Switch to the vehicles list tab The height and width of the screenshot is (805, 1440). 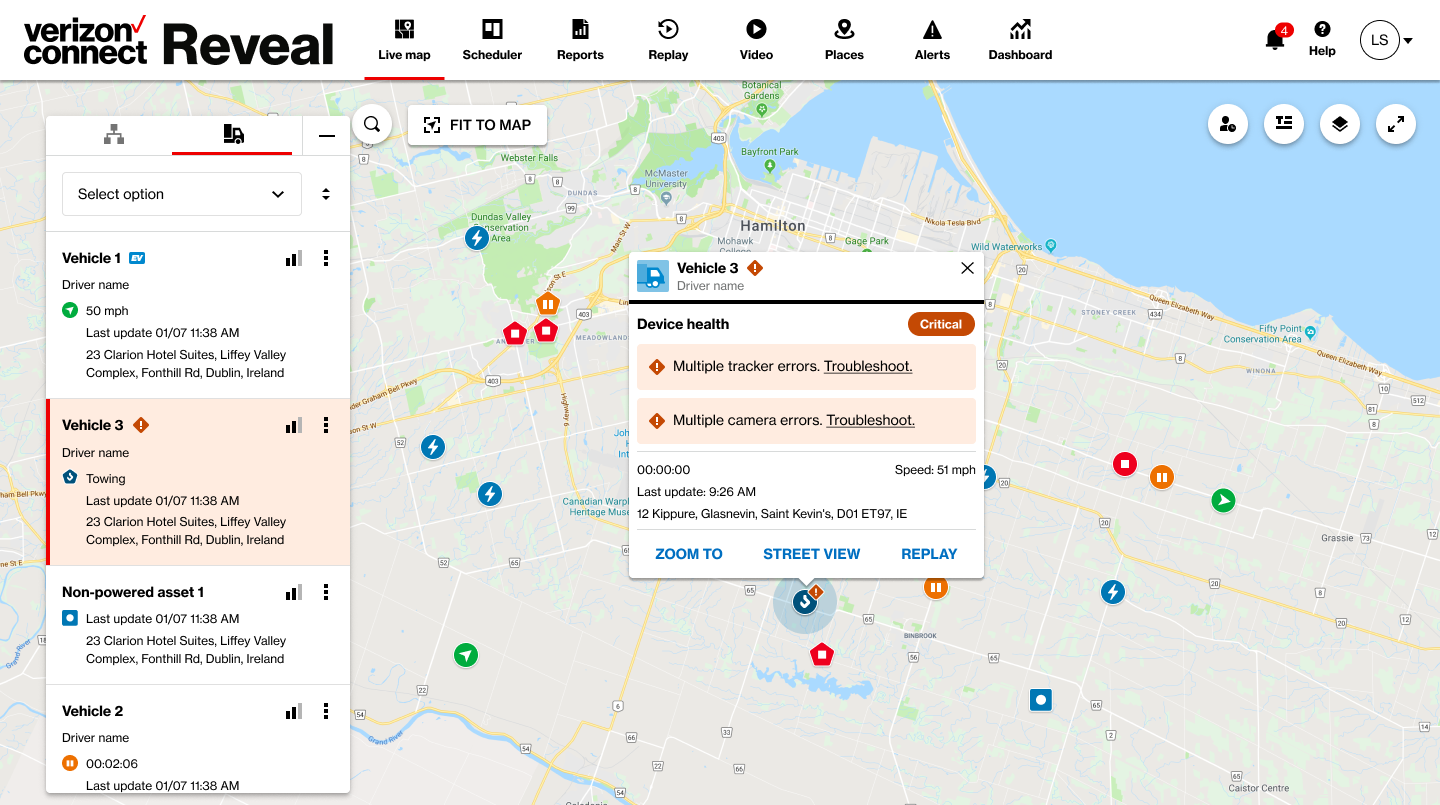click(233, 135)
